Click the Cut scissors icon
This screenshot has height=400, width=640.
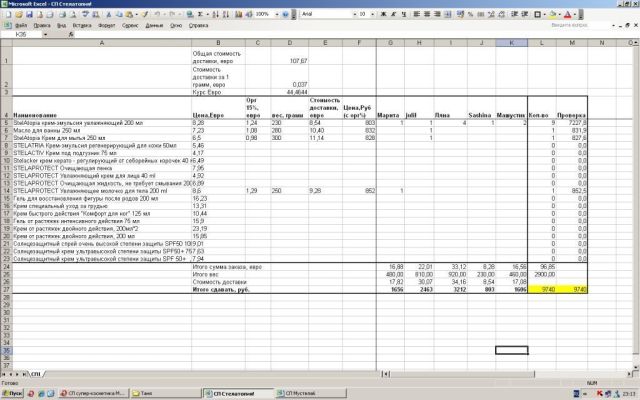(x=109, y=14)
